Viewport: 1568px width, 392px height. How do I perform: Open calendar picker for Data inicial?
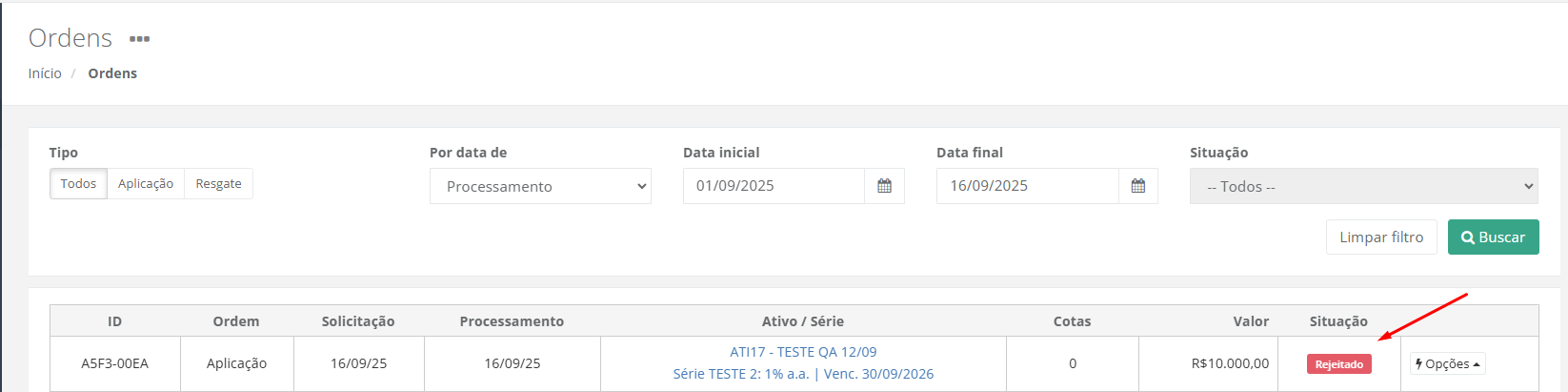click(884, 186)
